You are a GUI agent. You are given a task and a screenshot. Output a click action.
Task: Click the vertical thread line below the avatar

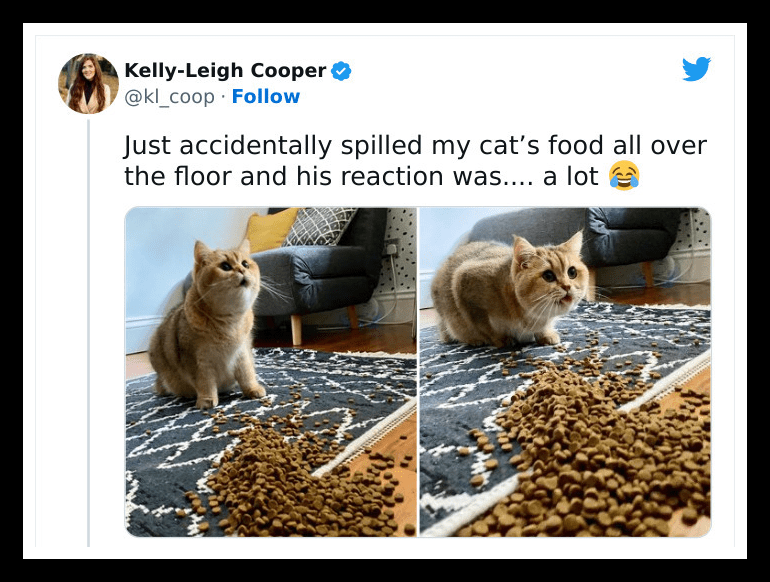point(89,333)
